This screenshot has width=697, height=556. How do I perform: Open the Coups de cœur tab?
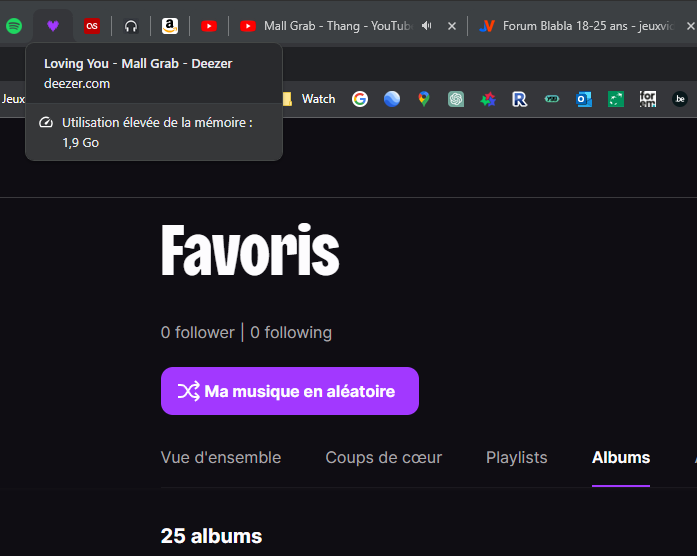pos(384,457)
